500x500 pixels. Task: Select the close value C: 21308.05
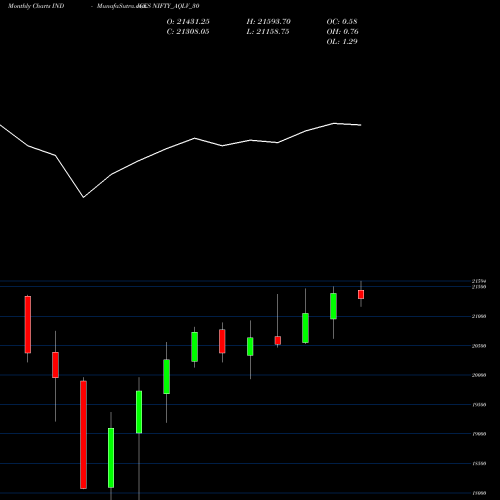(188, 32)
